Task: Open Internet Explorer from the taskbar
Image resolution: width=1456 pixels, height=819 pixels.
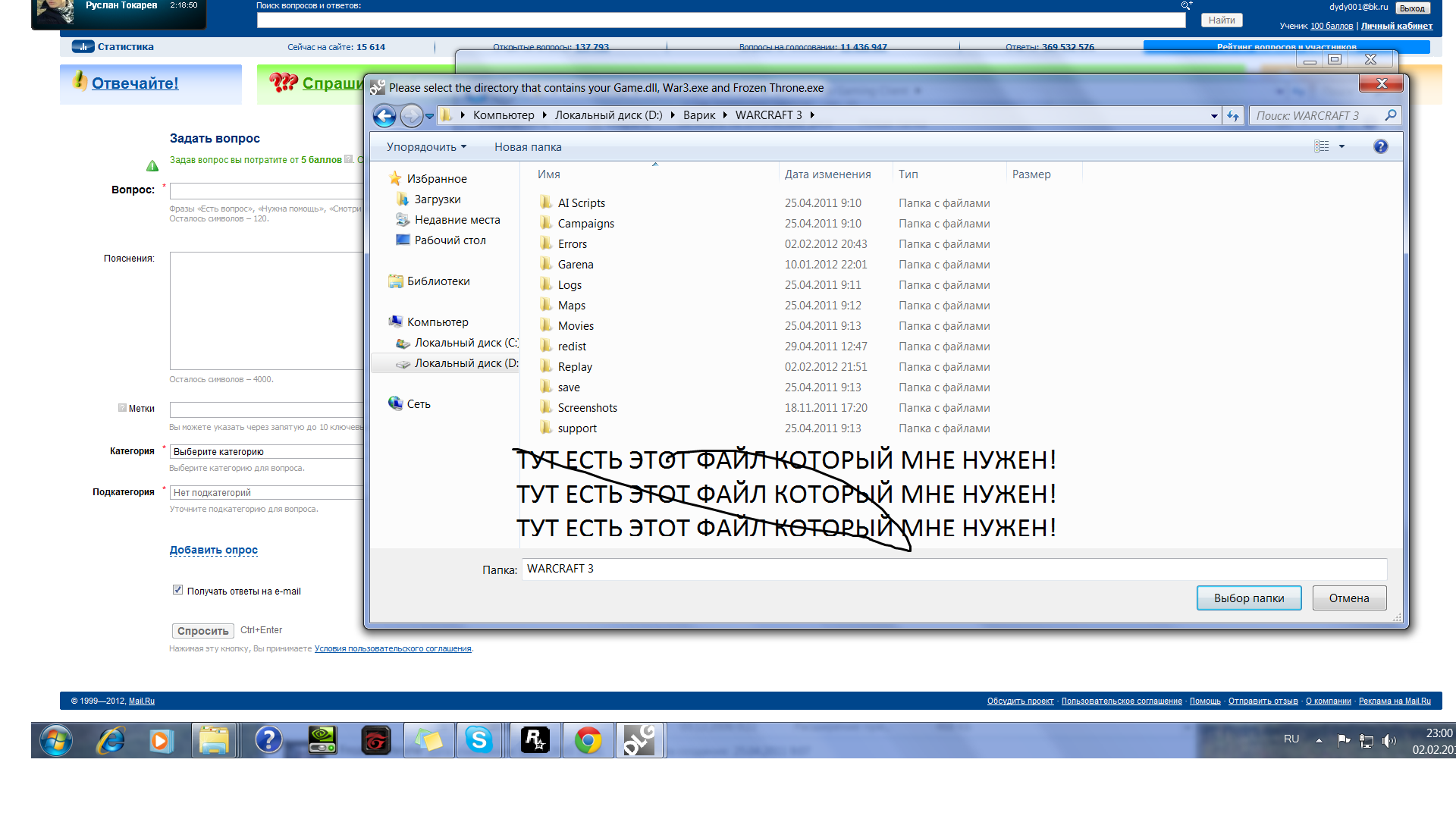Action: [x=111, y=739]
